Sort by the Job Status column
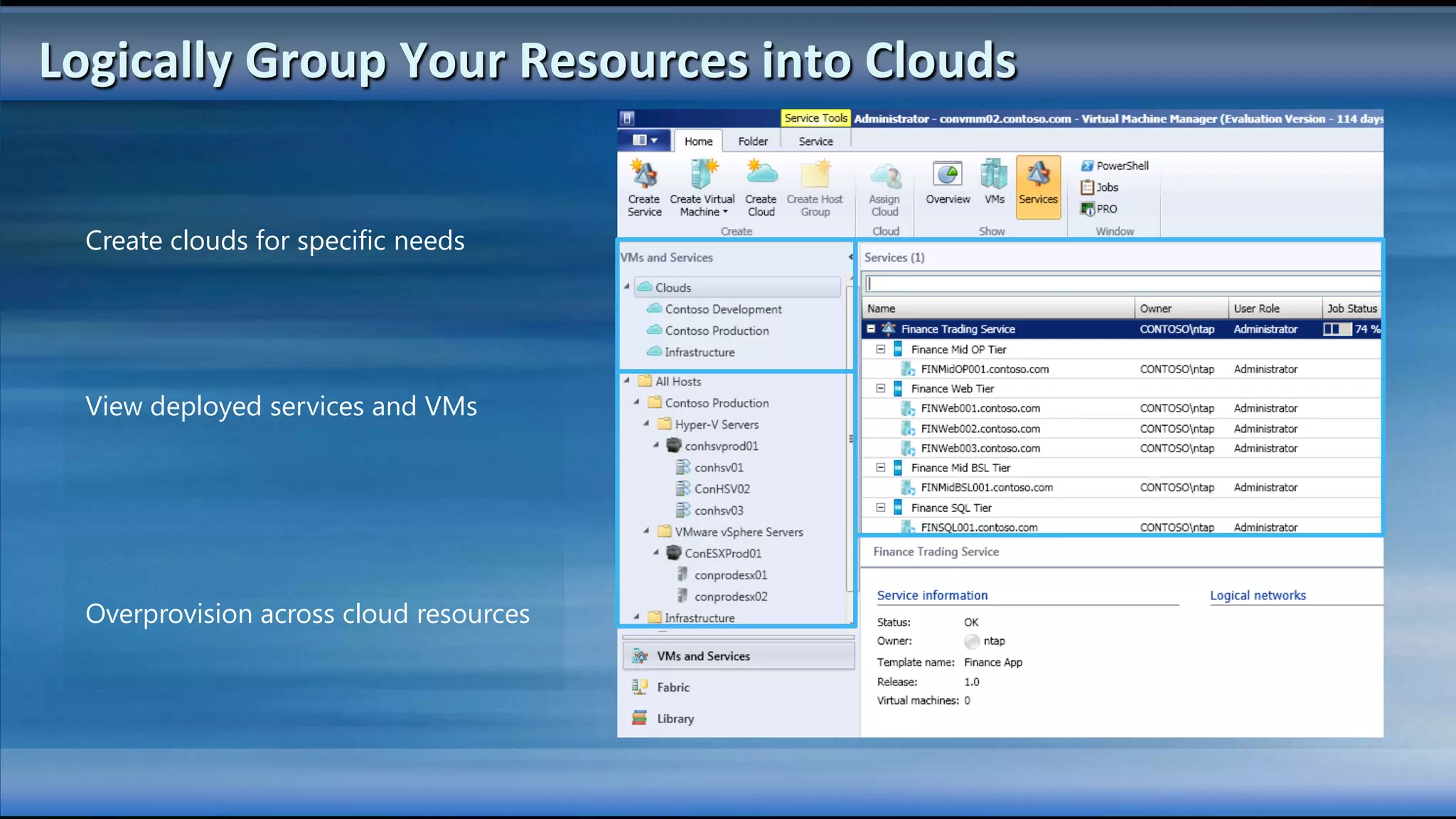This screenshot has width=1456, height=819. pos(1351,309)
